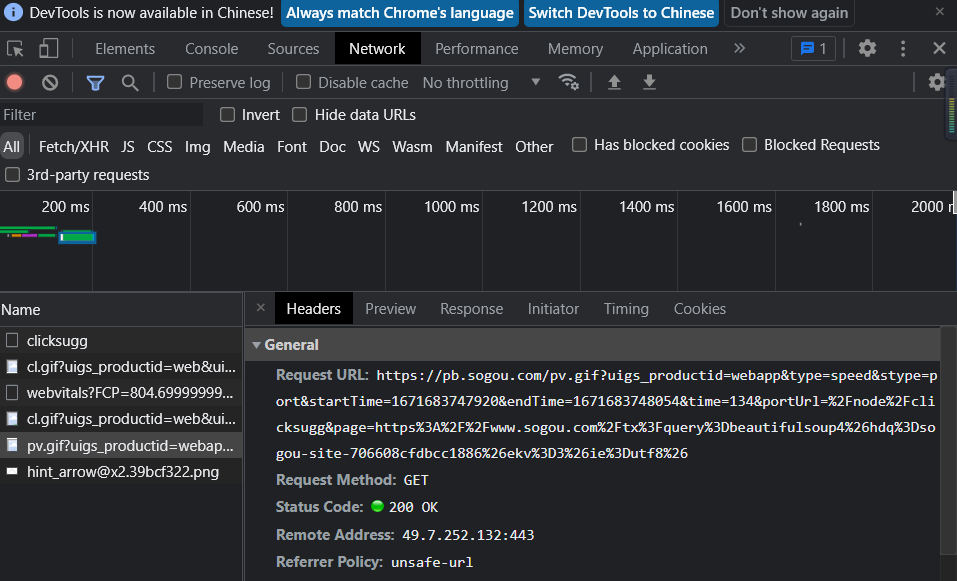
Task: Click the info icon in the language infobar
Action: 13,12
